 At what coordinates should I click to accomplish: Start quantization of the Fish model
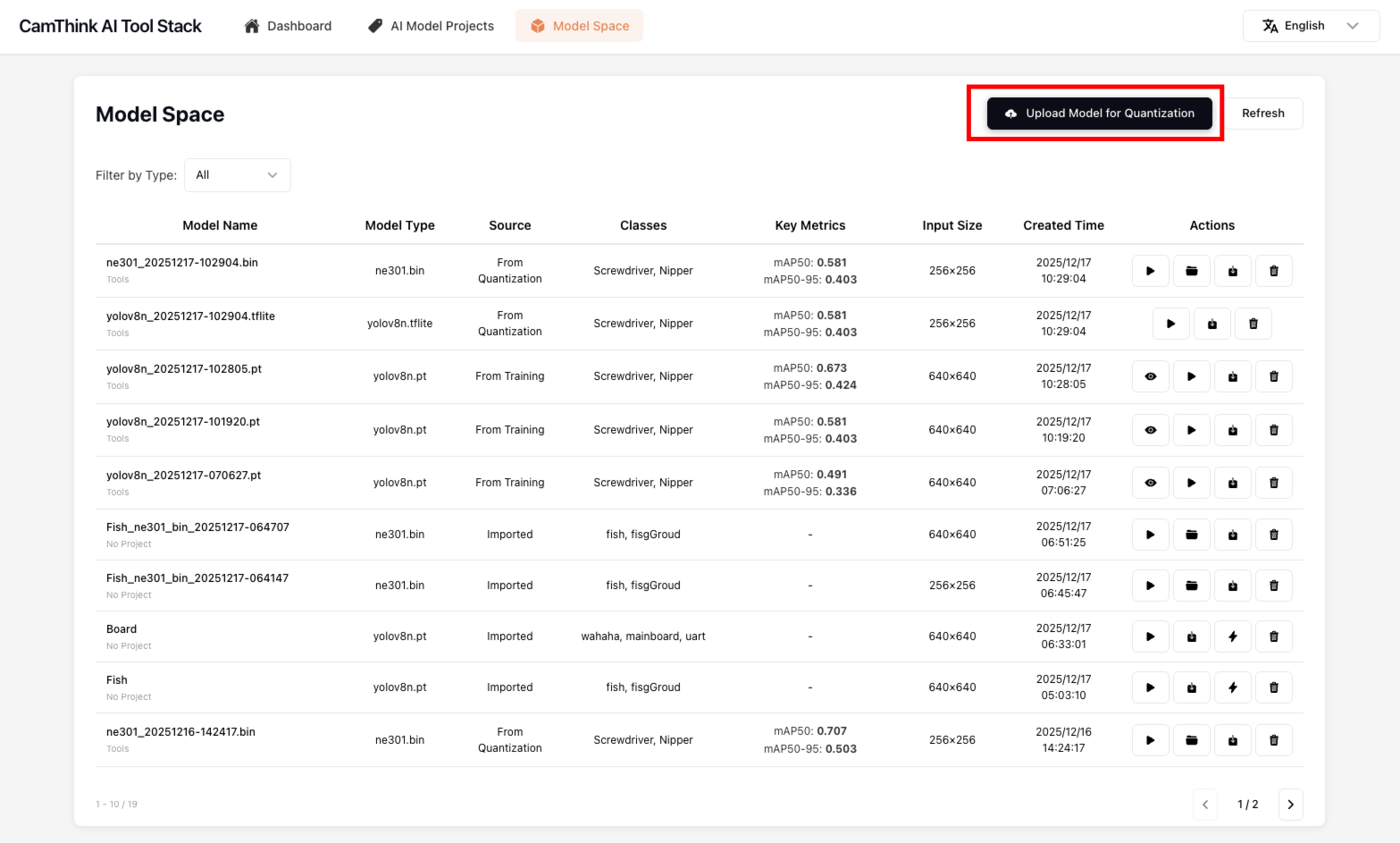click(x=1232, y=687)
